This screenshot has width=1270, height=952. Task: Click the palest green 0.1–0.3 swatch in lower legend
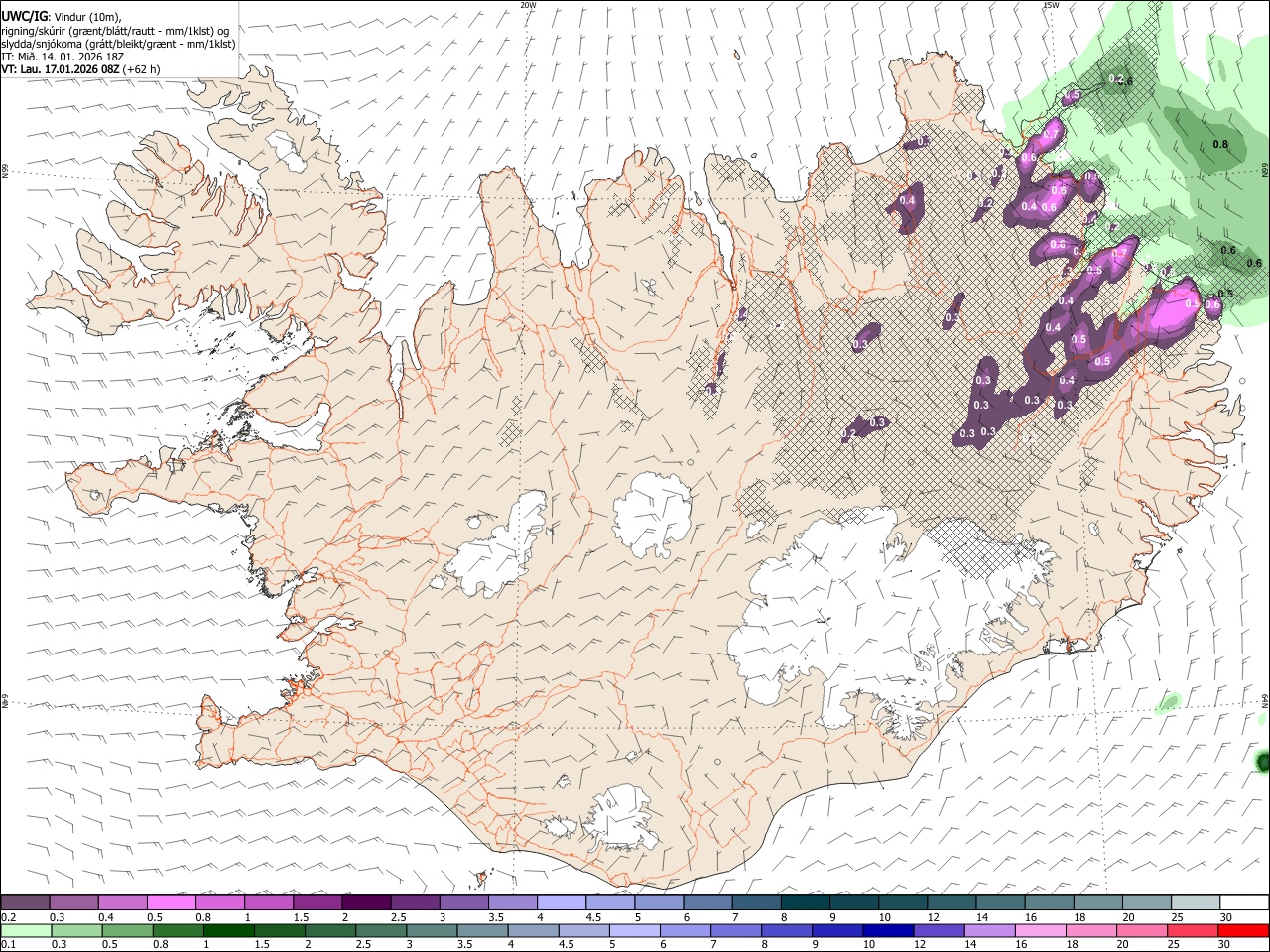[x=25, y=930]
